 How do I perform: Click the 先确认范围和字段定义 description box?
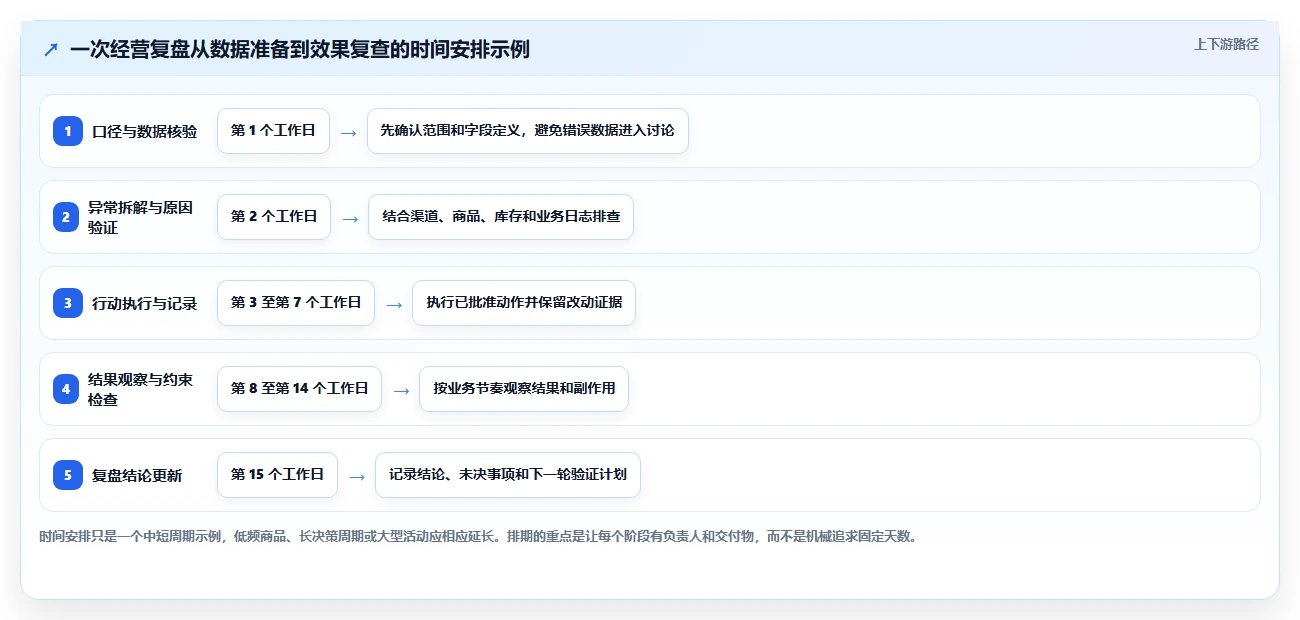point(528,131)
